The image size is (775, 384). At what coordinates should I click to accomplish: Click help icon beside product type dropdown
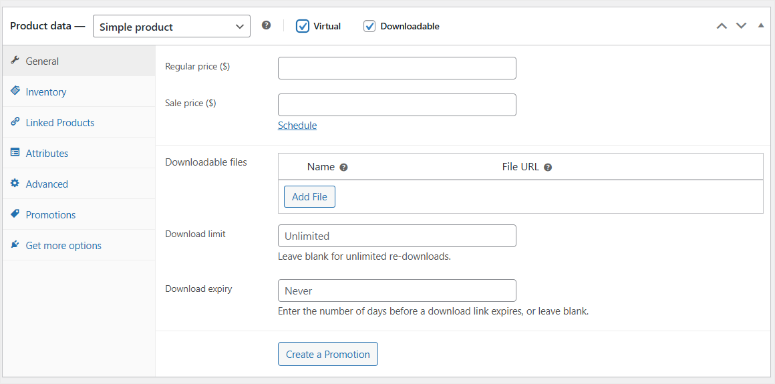(x=266, y=26)
